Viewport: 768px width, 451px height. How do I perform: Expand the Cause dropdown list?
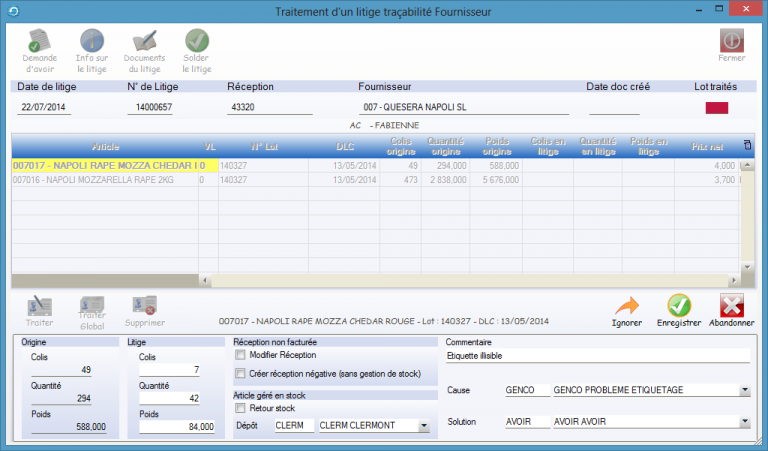pyautogui.click(x=745, y=390)
